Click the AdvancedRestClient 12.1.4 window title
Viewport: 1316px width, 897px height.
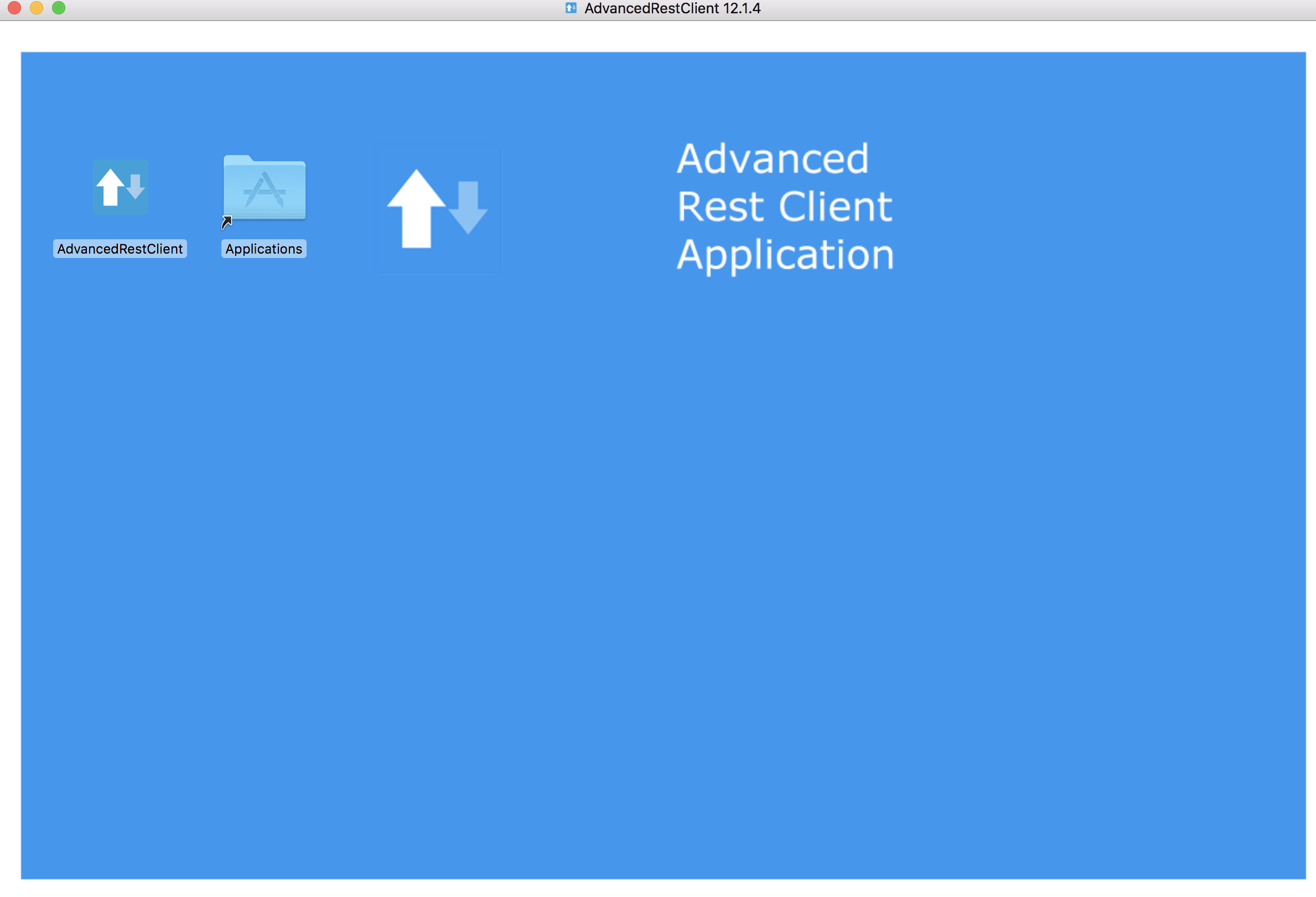[672, 8]
